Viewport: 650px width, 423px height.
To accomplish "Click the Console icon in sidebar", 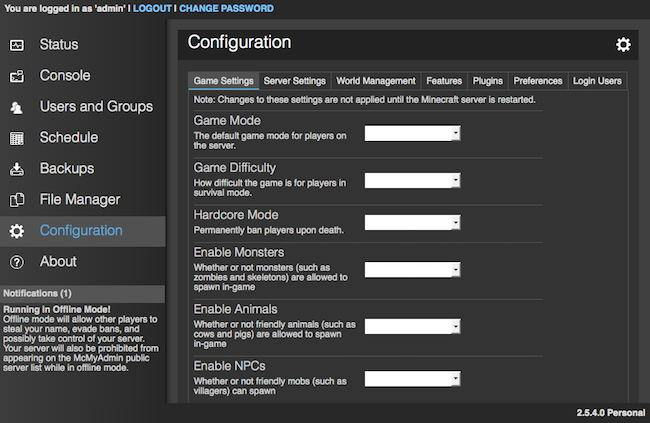I will tap(17, 76).
